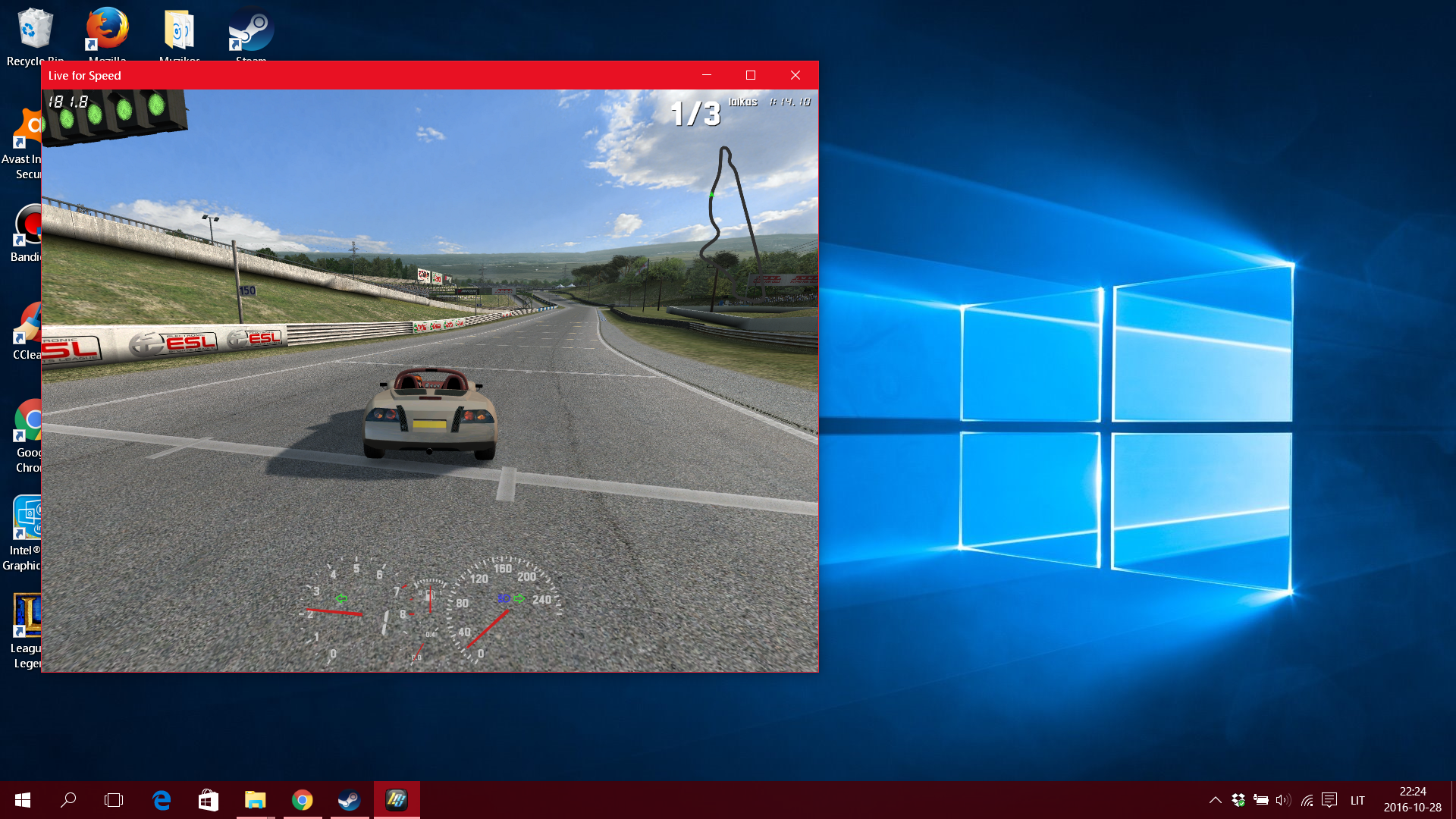Open taskbar search magnifier
Screen dimensions: 1456x819
click(68, 800)
